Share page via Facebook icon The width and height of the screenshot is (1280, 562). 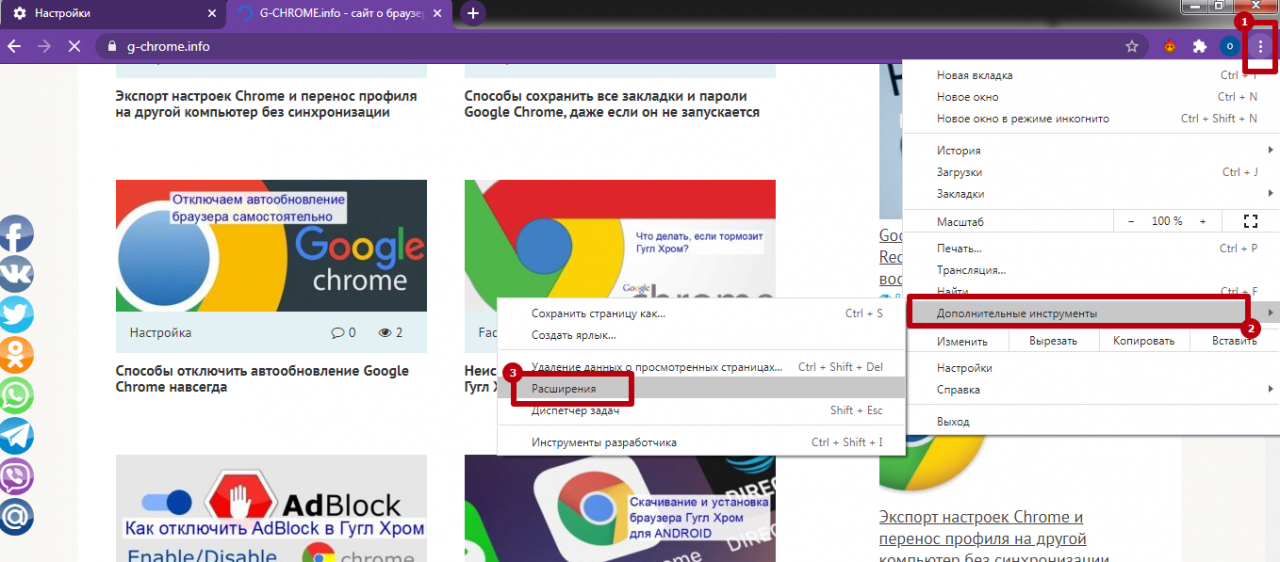pos(14,234)
